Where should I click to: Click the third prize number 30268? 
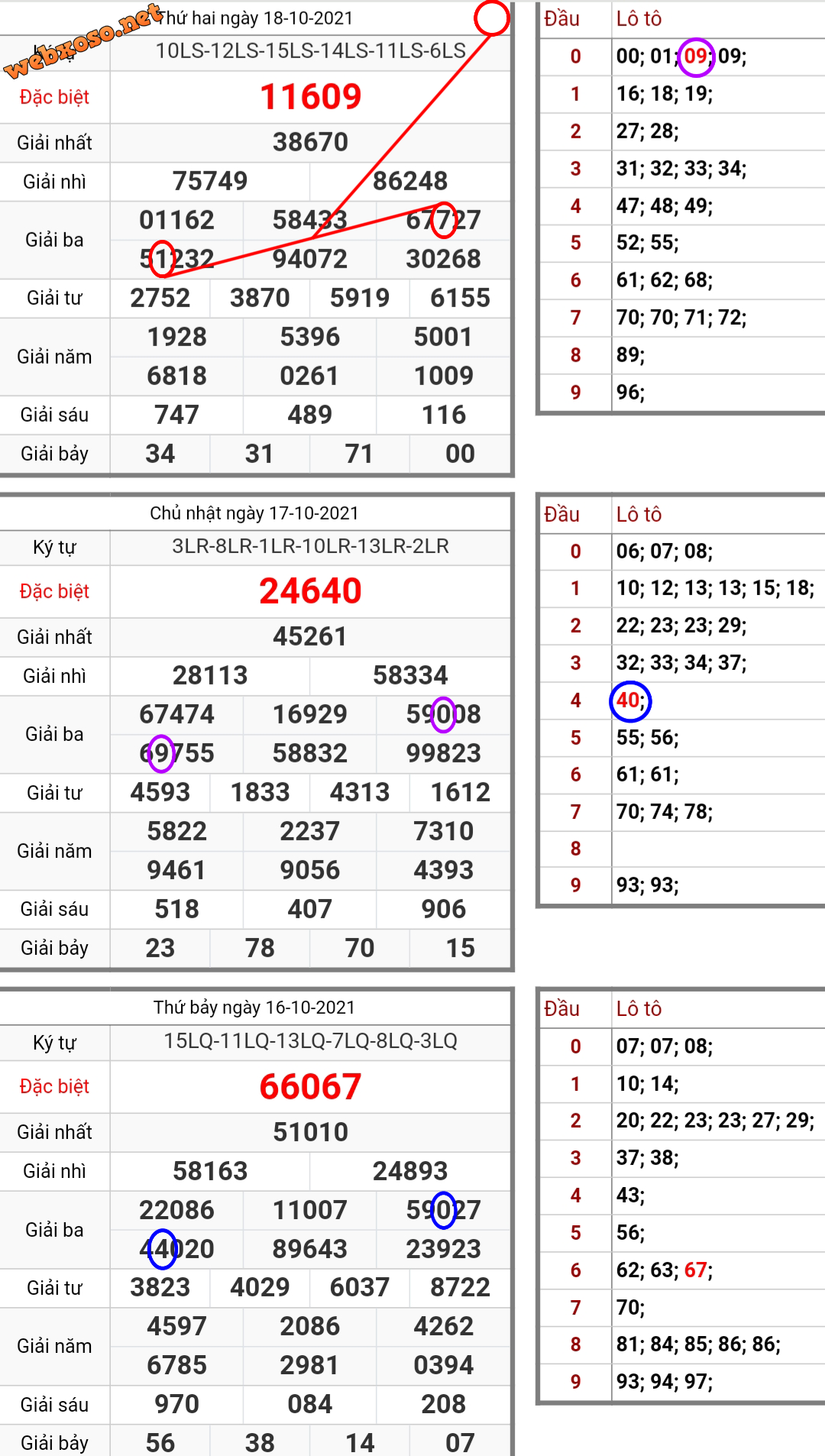click(x=443, y=259)
